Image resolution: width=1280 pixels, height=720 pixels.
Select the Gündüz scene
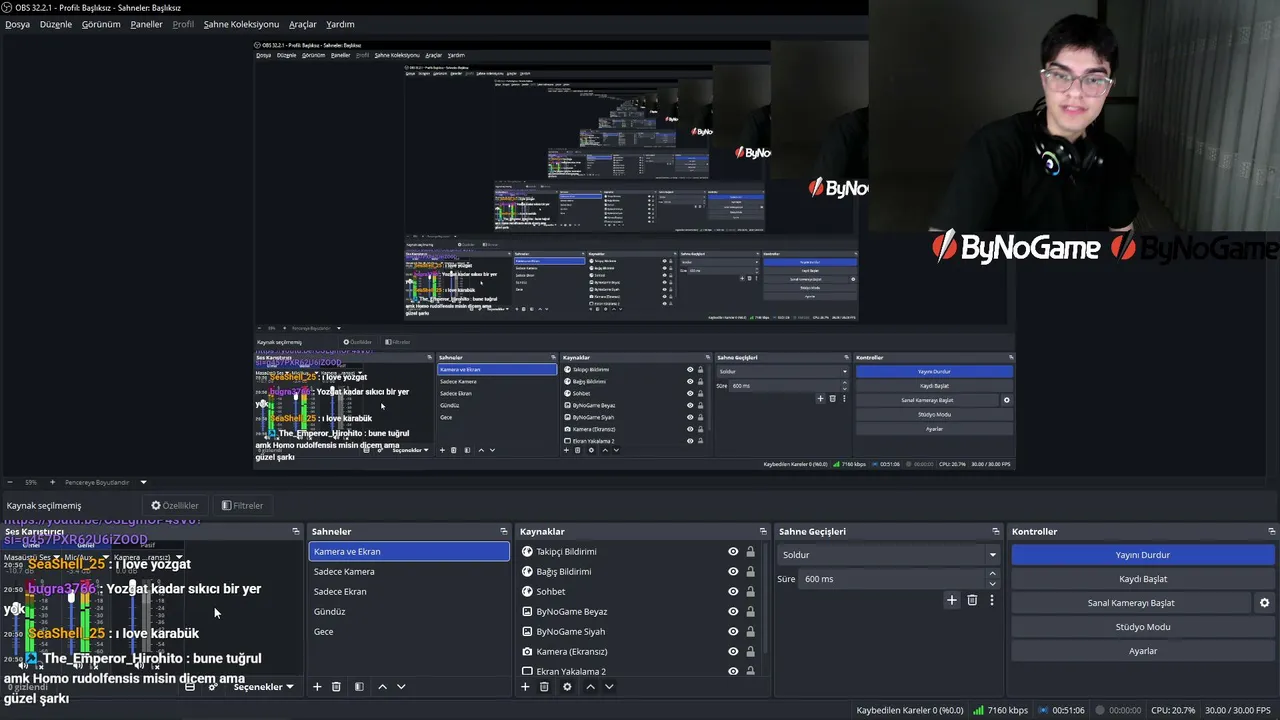tap(409, 611)
